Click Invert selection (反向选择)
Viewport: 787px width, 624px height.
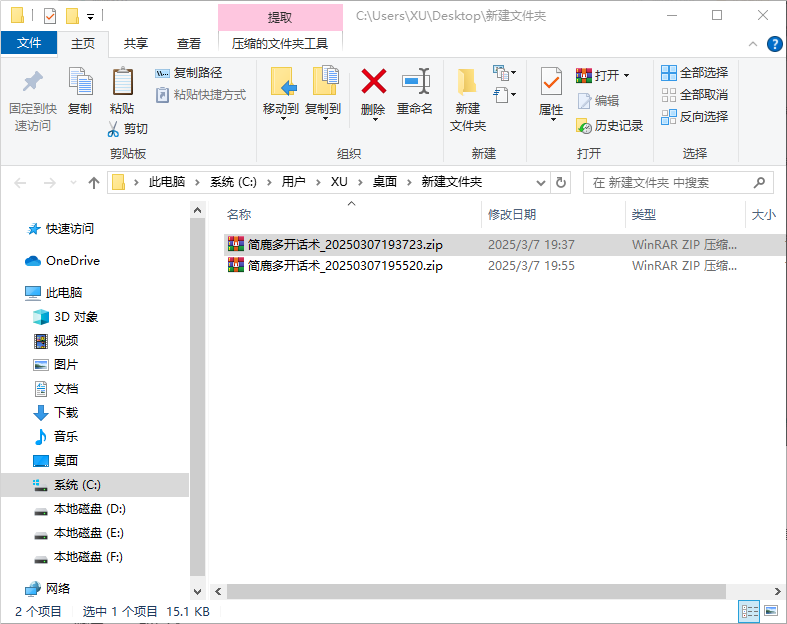pos(695,116)
